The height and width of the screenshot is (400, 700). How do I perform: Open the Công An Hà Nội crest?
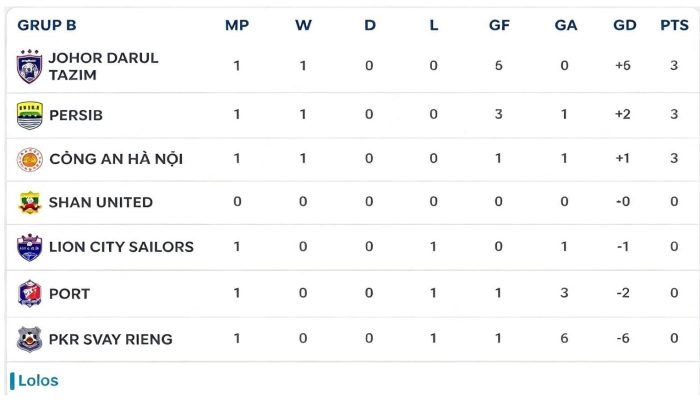pos(29,159)
